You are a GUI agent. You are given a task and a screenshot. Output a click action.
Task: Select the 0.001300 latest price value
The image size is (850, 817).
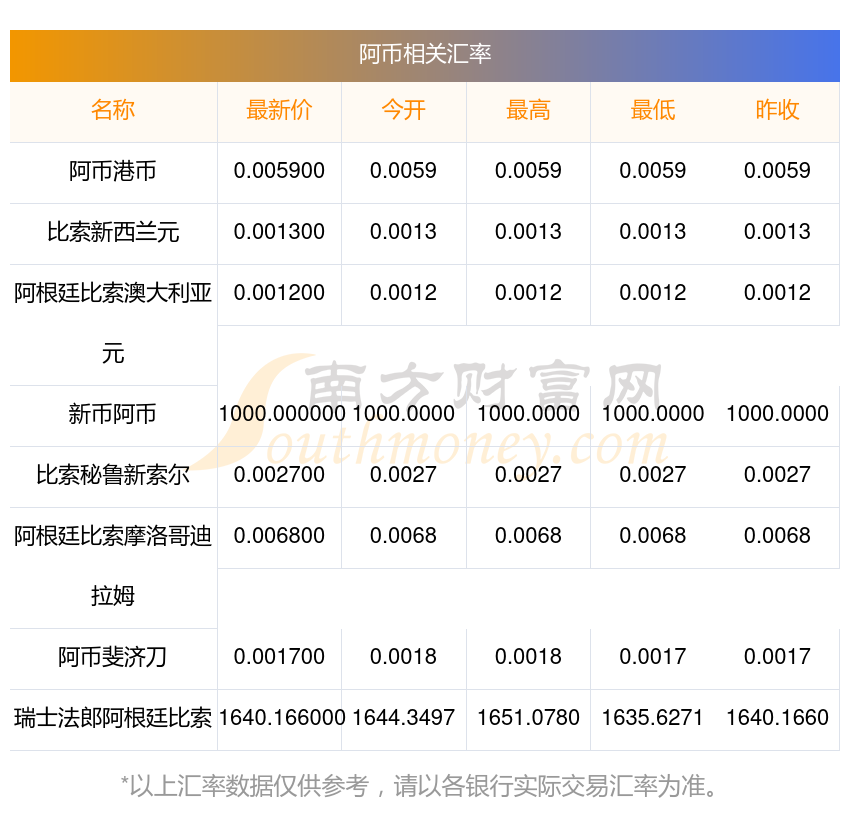pyautogui.click(x=279, y=232)
